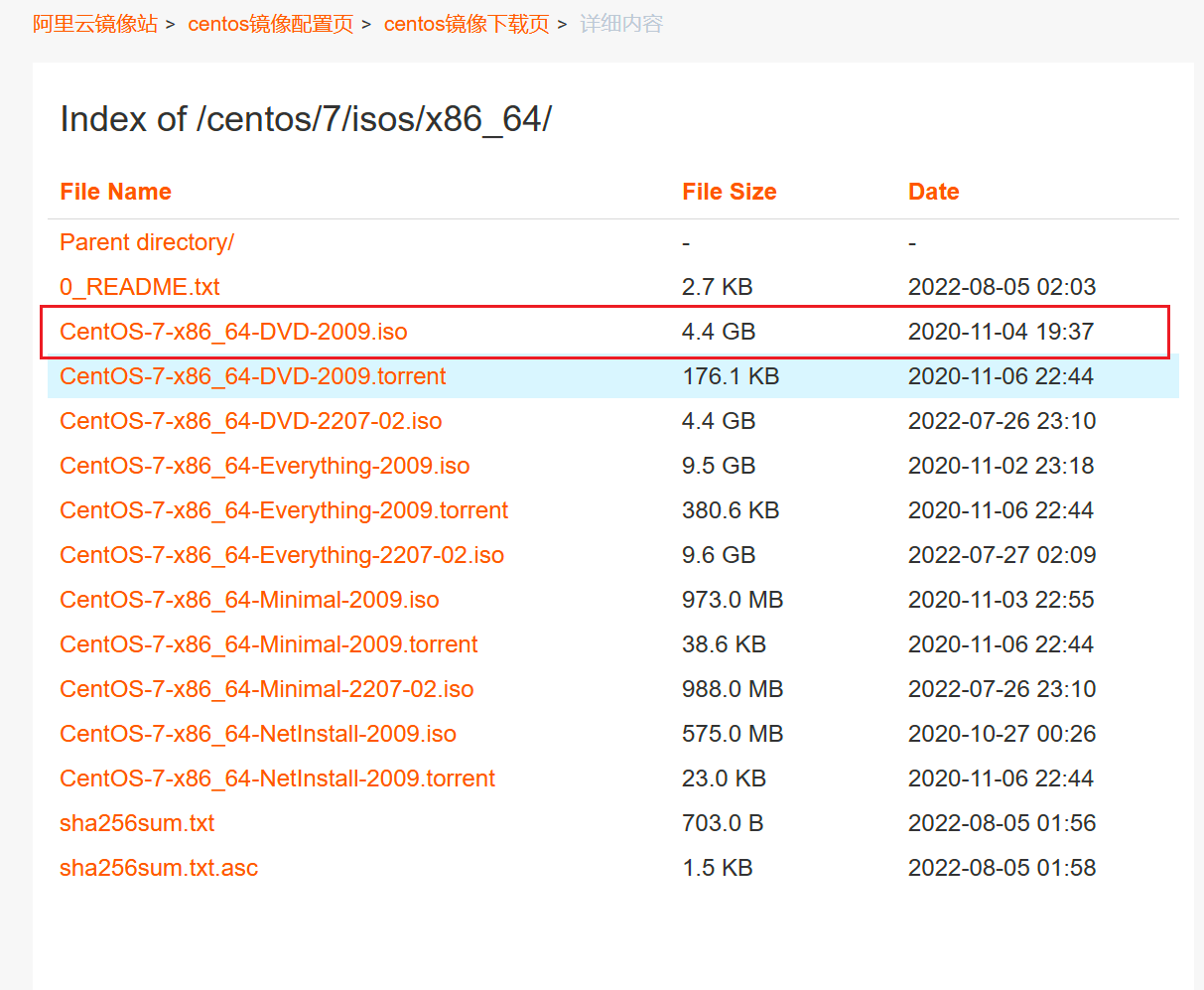1204x990 pixels.
Task: Download CentOS-7-x86_64-Minimal-2207-02.iso
Action: [x=267, y=689]
